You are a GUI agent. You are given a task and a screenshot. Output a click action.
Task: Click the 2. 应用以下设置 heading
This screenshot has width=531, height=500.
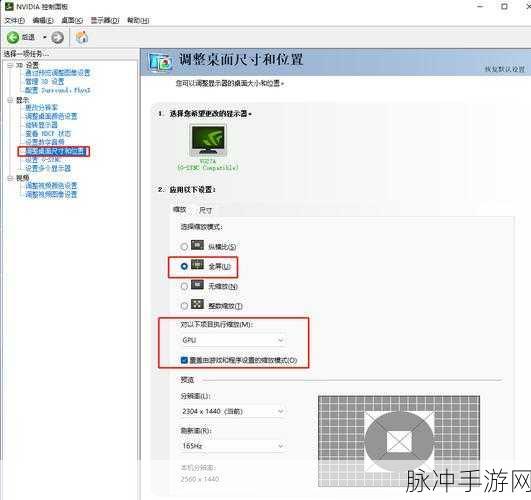pos(187,189)
